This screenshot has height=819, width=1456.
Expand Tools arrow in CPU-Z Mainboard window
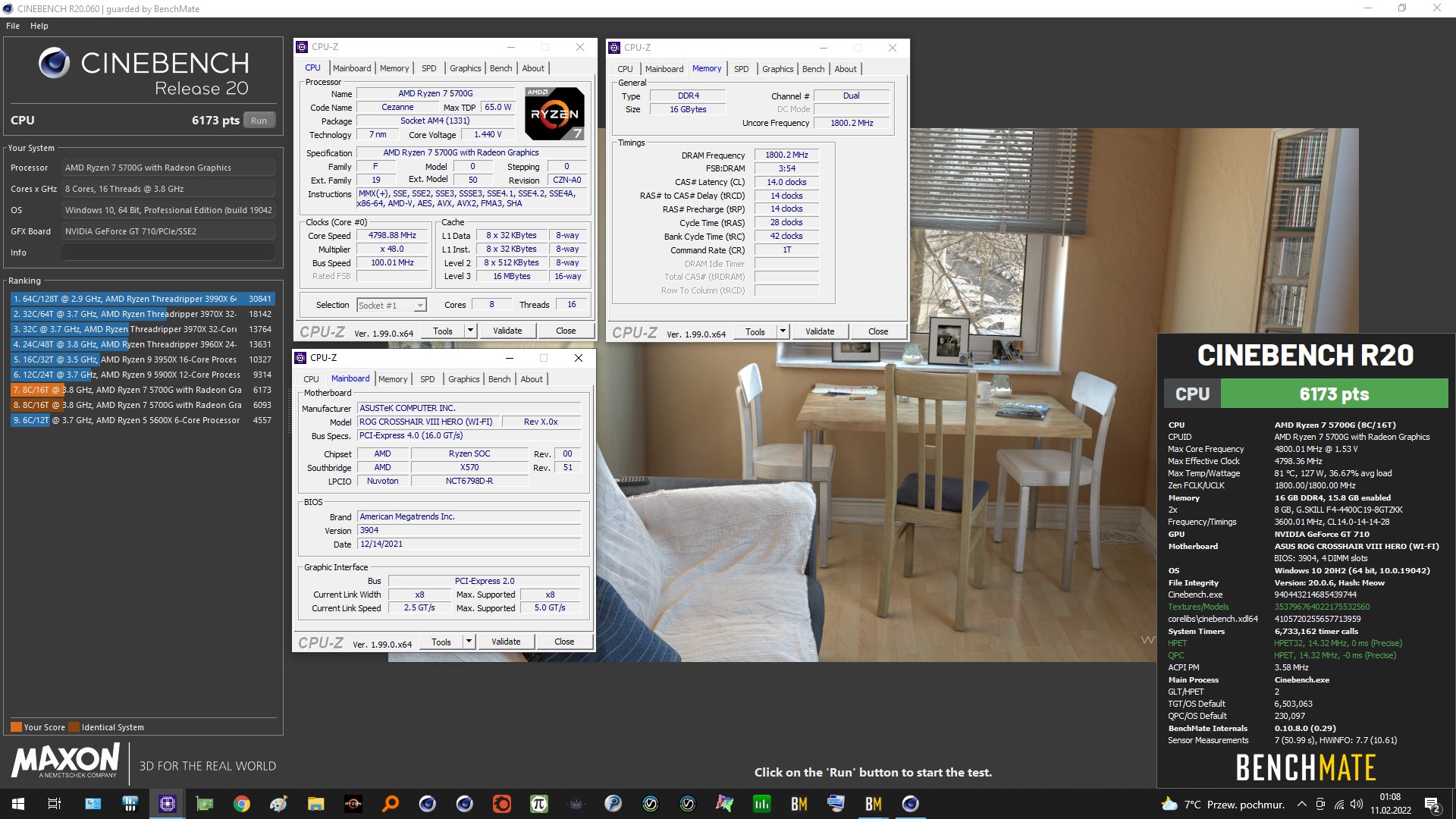469,642
